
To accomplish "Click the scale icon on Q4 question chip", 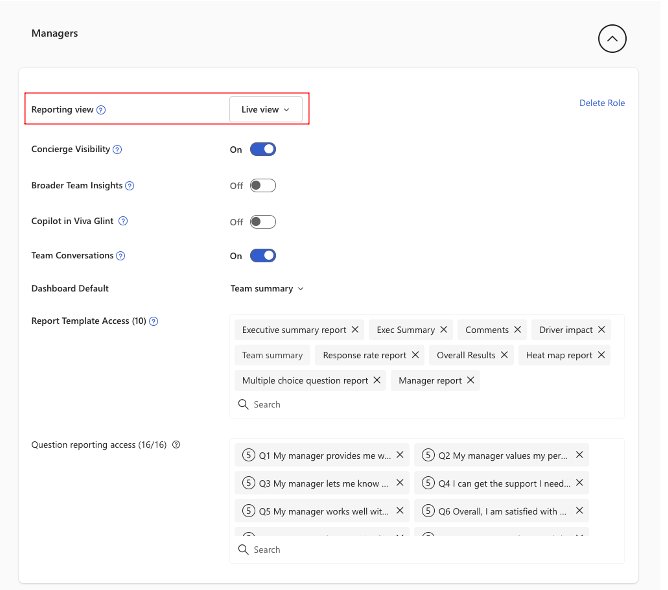I will (428, 483).
